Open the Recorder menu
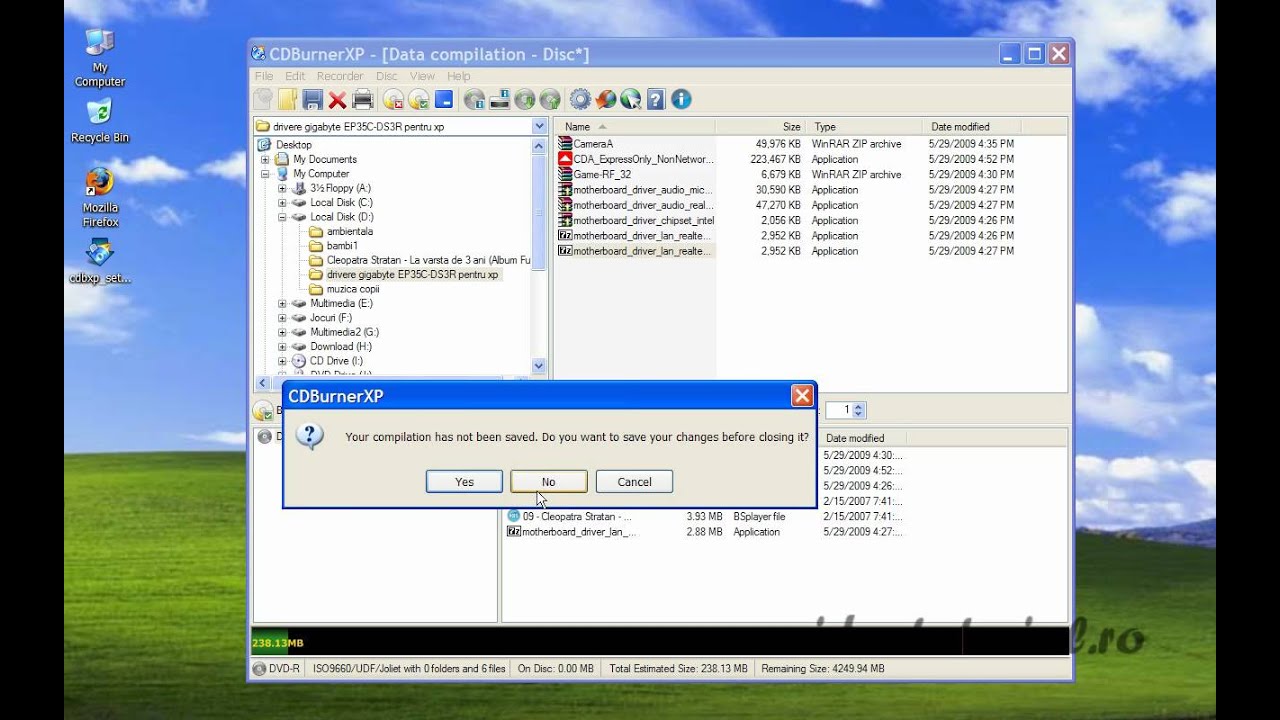The image size is (1280, 720). pyautogui.click(x=340, y=76)
